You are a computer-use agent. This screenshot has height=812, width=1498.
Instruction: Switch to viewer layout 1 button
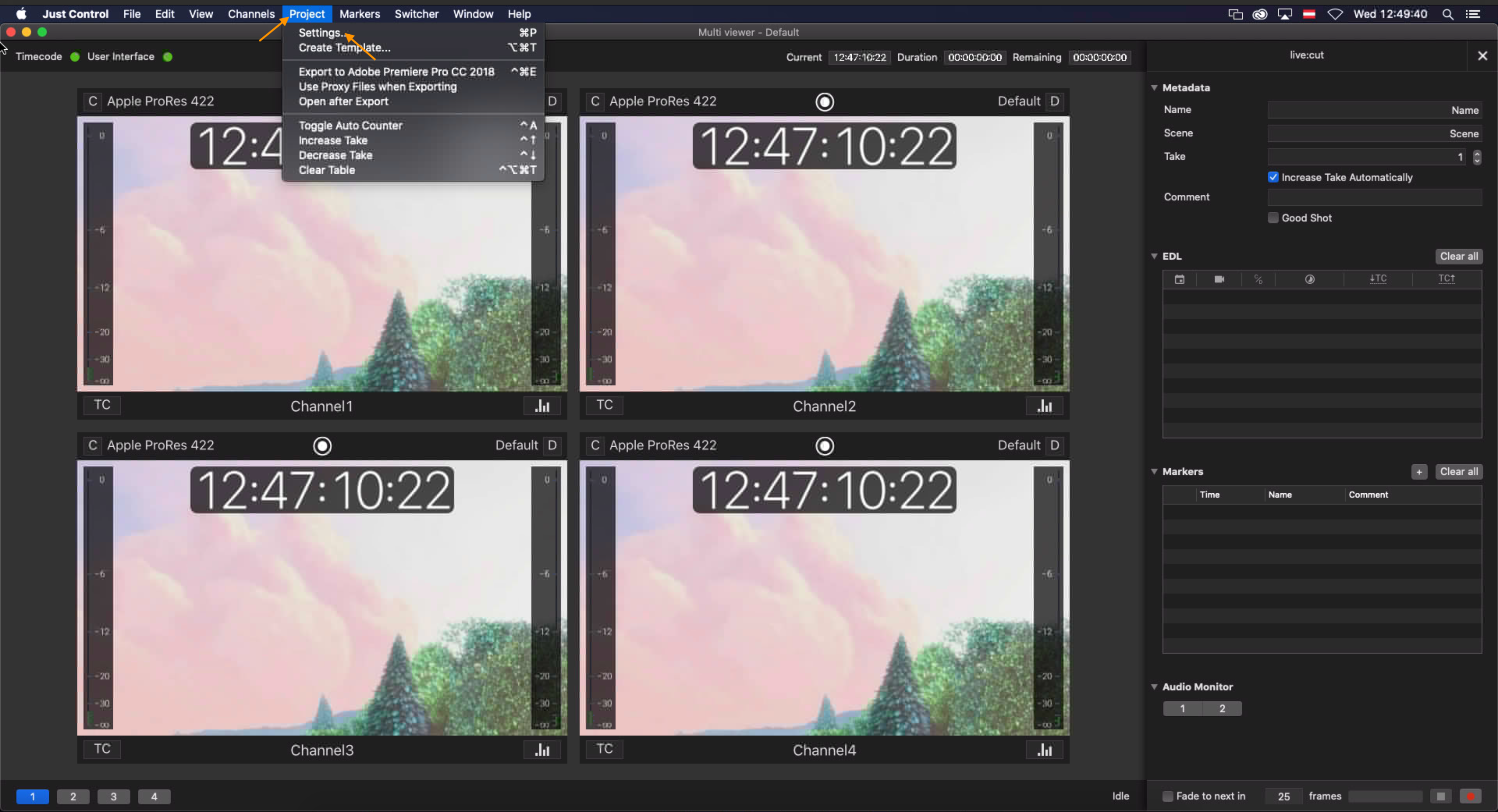[x=33, y=796]
